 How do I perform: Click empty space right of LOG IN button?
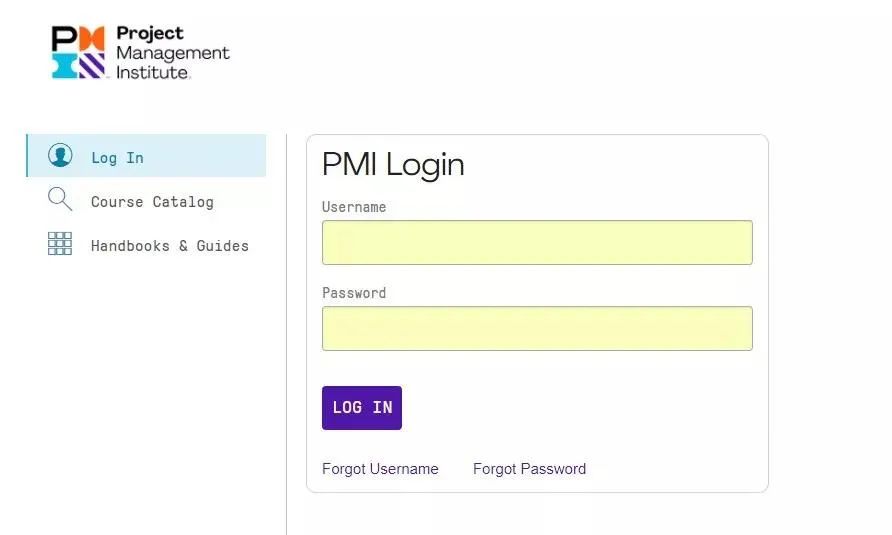(569, 408)
